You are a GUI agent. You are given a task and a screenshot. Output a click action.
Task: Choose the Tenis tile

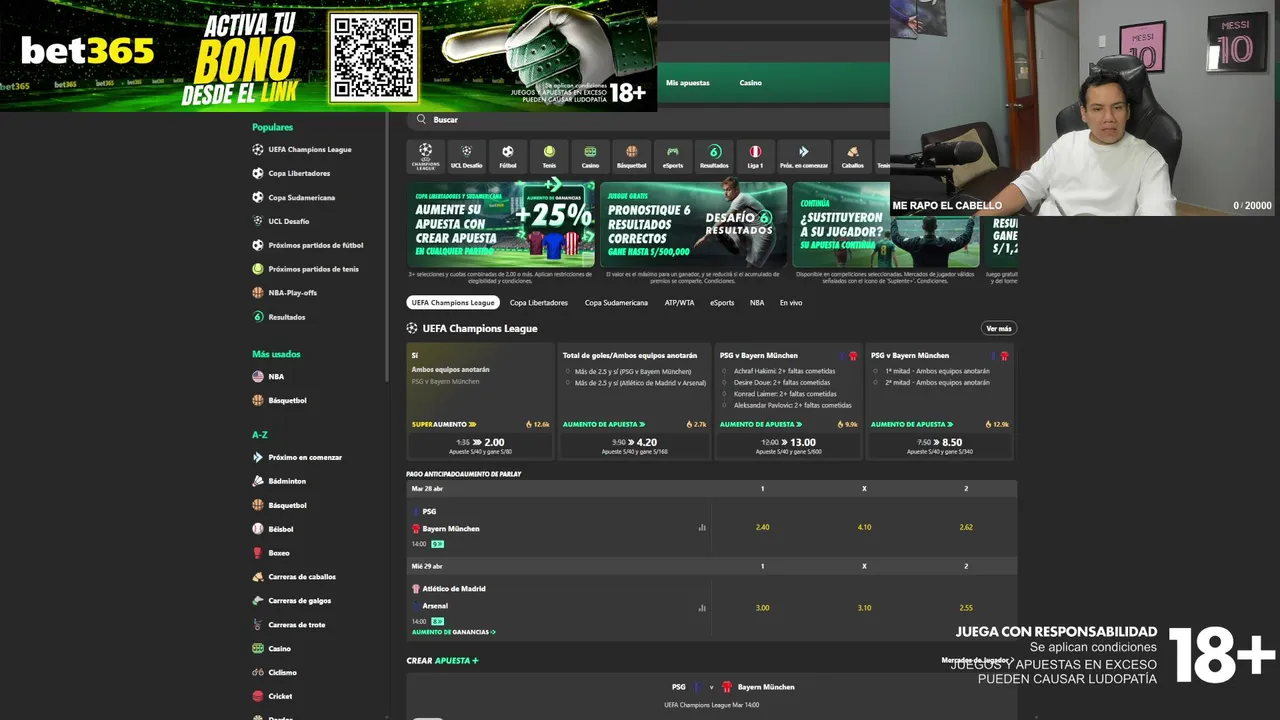click(549, 156)
